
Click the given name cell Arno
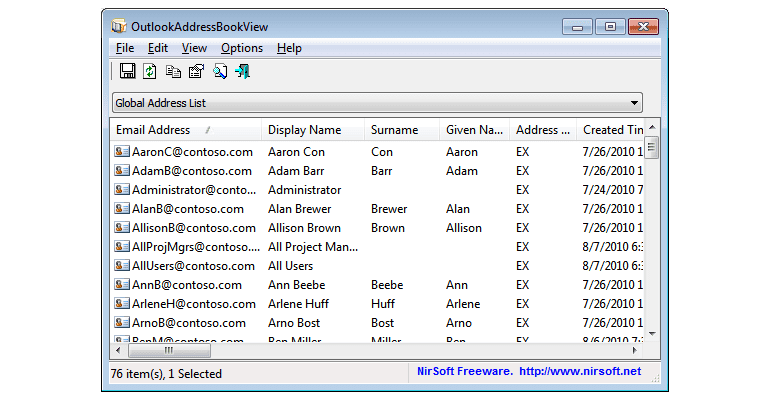pos(459,323)
